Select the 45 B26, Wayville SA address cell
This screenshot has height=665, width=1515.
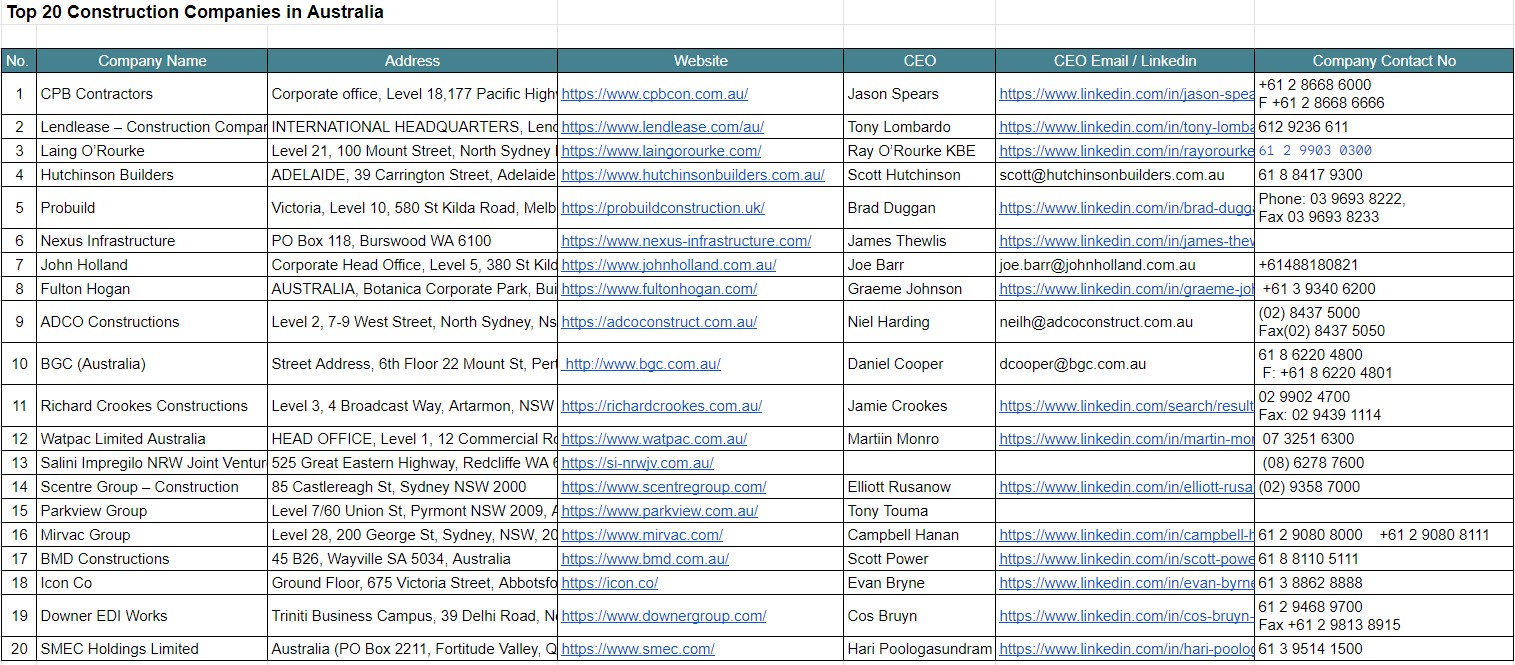412,559
